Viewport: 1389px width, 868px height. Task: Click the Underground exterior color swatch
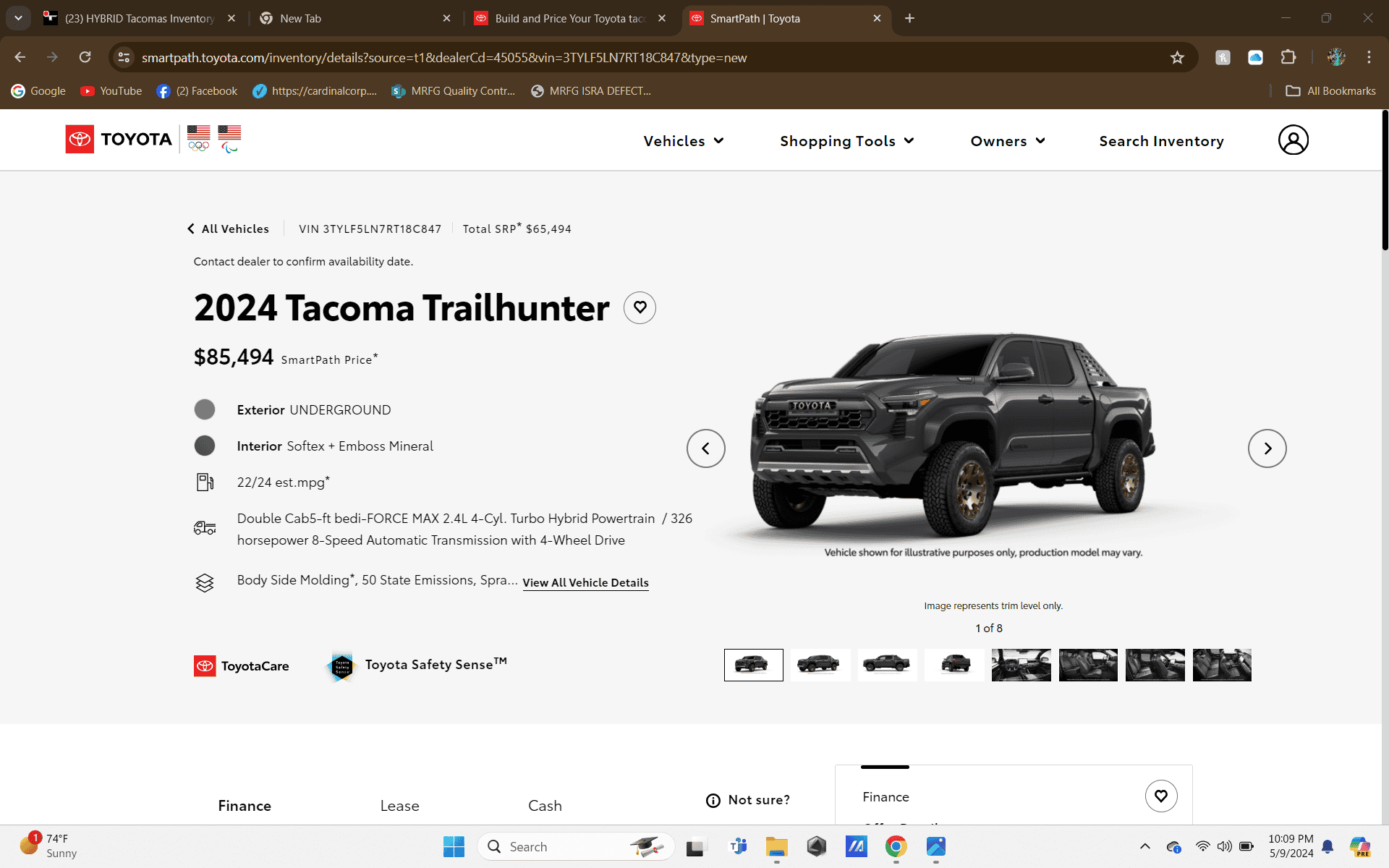[x=205, y=409]
